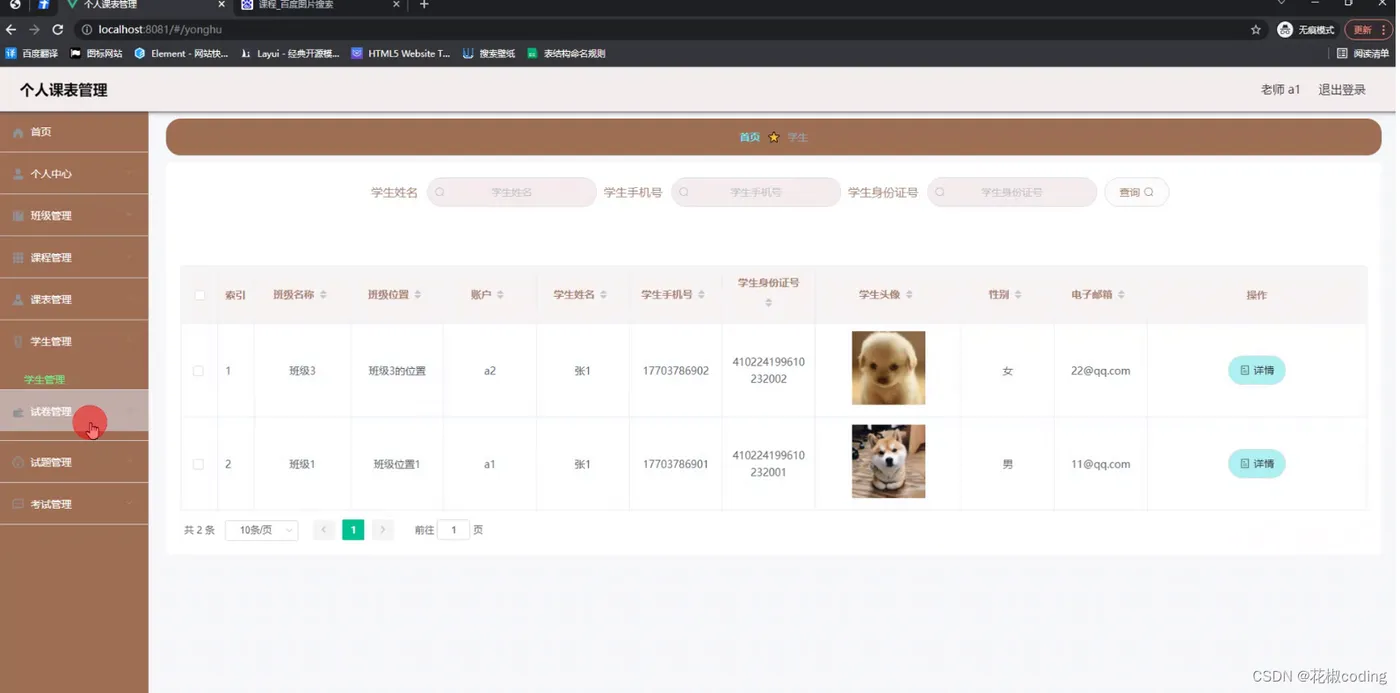Click the 首页 breadcrumb link

pyautogui.click(x=749, y=138)
